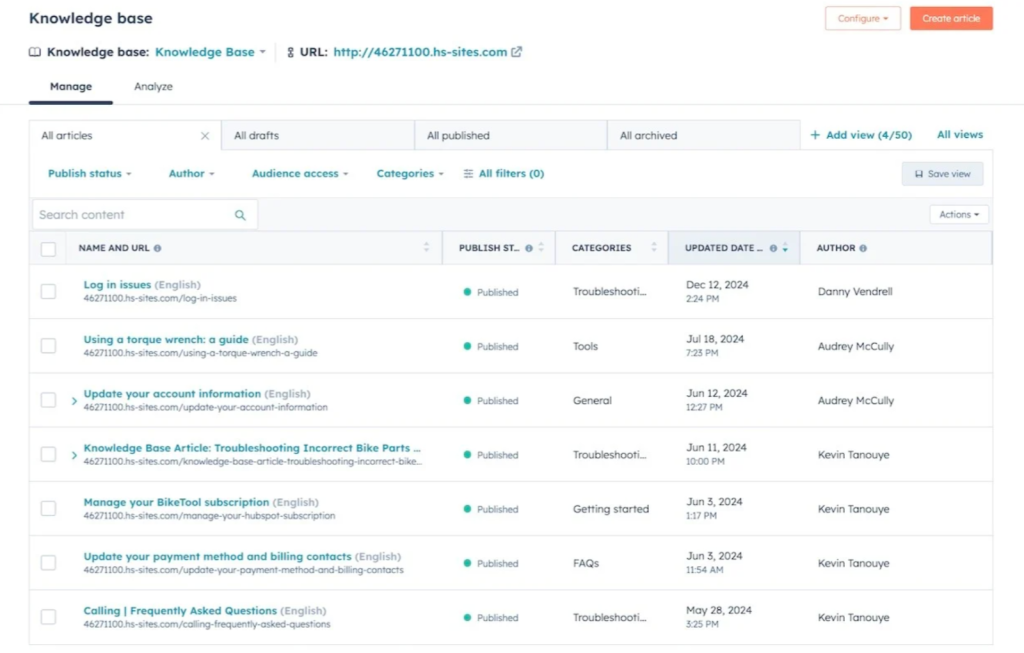Screen dimensions: 1024x653
Task: Click the knowledge base book icon
Action: pyautogui.click(x=34, y=50)
